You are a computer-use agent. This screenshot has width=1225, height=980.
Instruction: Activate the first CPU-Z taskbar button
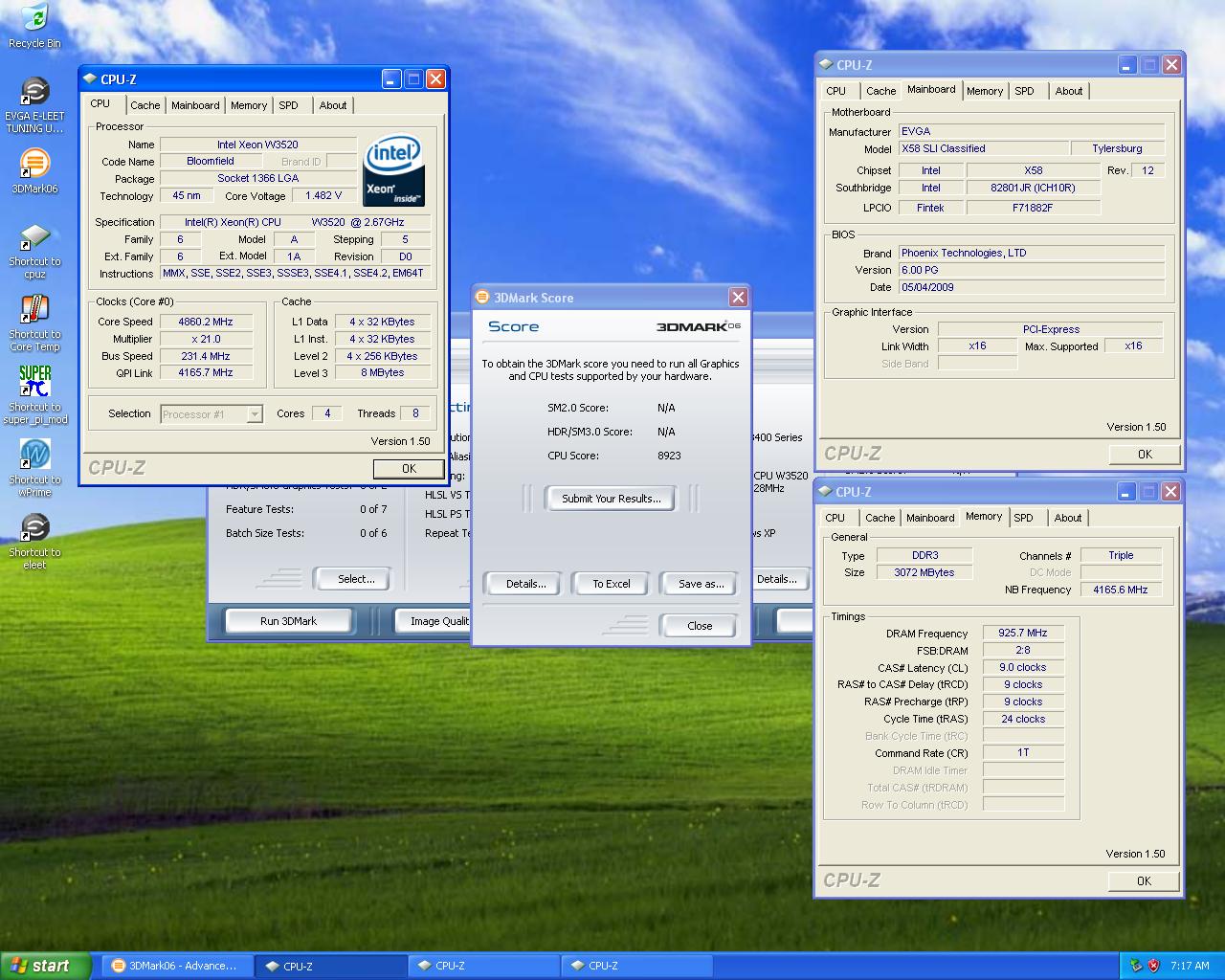tap(330, 966)
